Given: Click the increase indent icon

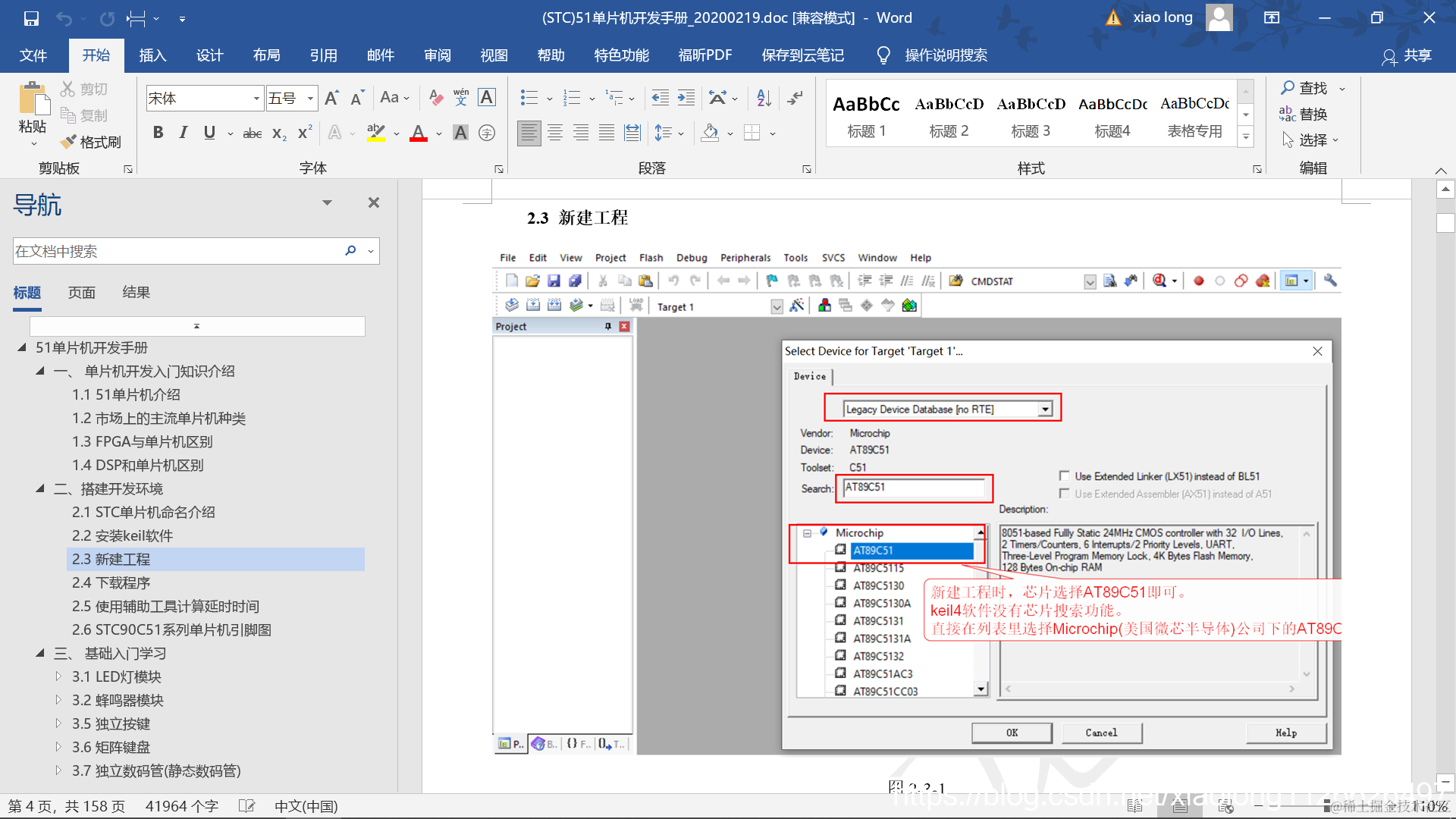Looking at the screenshot, I should tap(686, 98).
